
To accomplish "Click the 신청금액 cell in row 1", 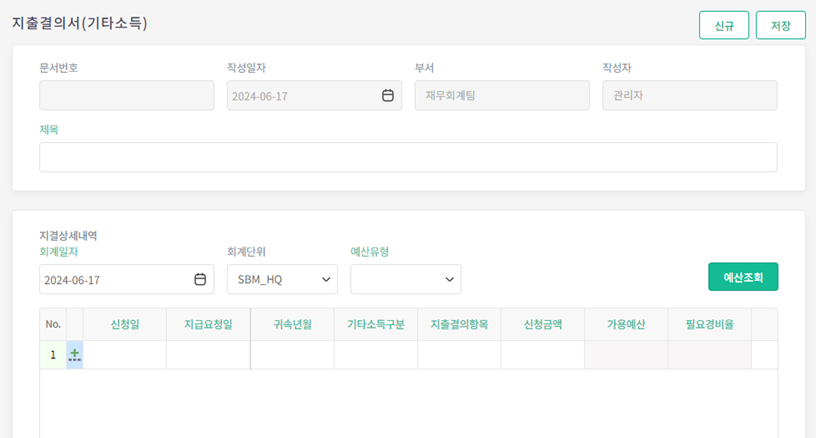I will [x=542, y=355].
